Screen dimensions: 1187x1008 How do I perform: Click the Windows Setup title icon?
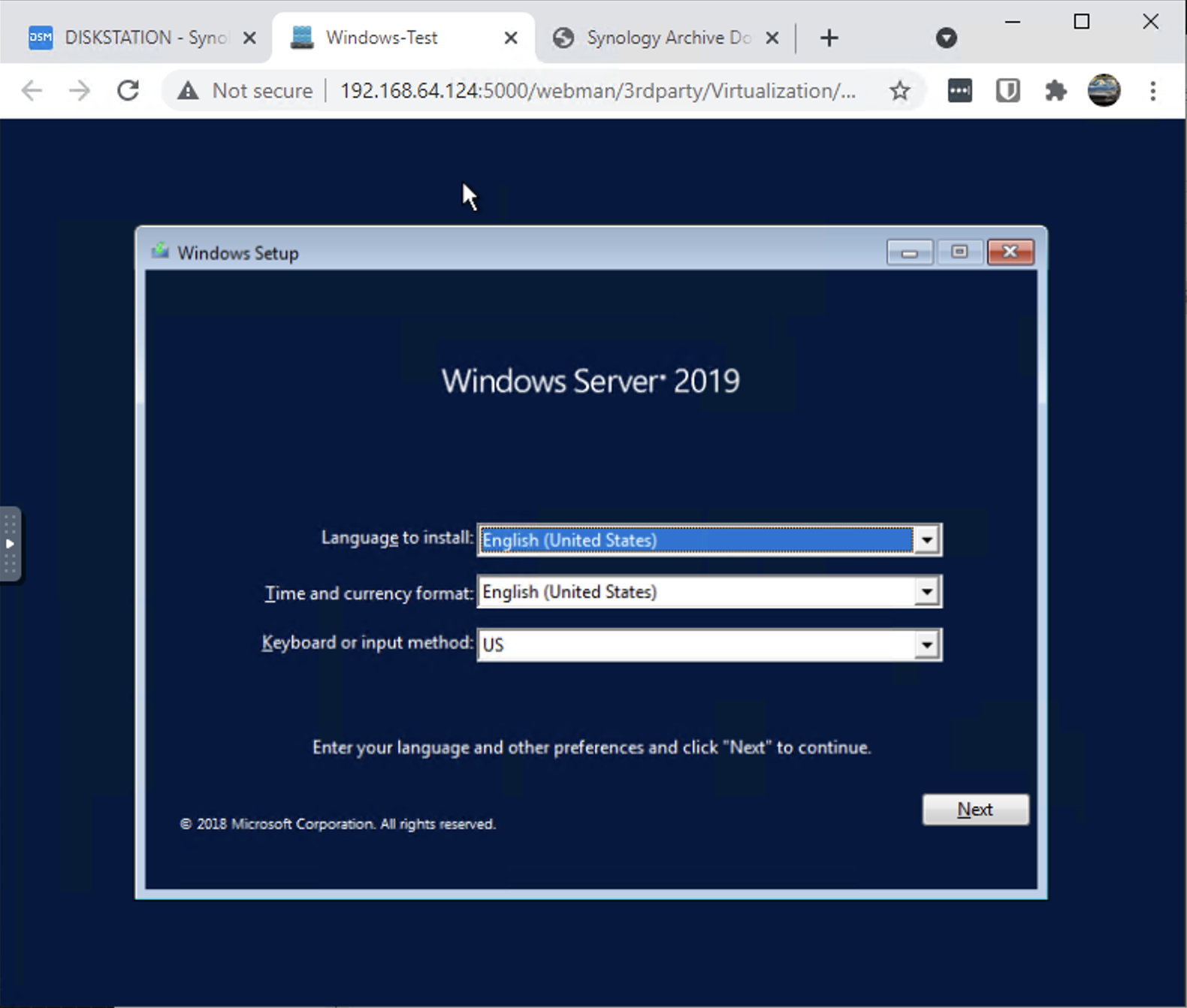[x=160, y=252]
